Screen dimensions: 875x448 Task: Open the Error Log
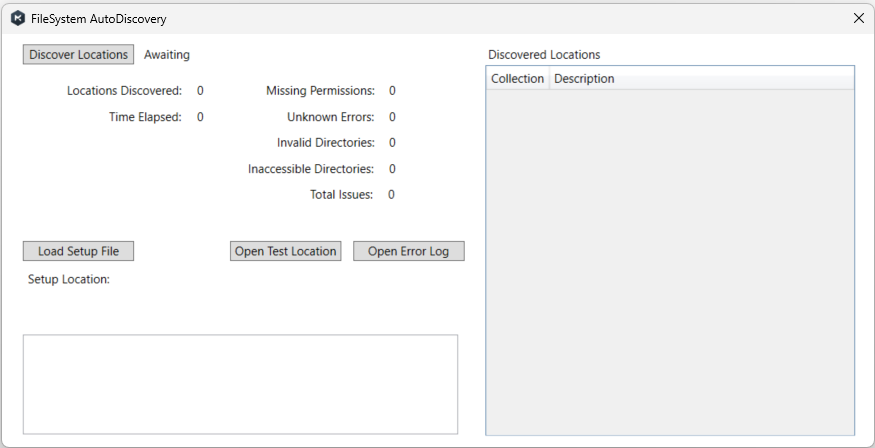click(x=408, y=251)
